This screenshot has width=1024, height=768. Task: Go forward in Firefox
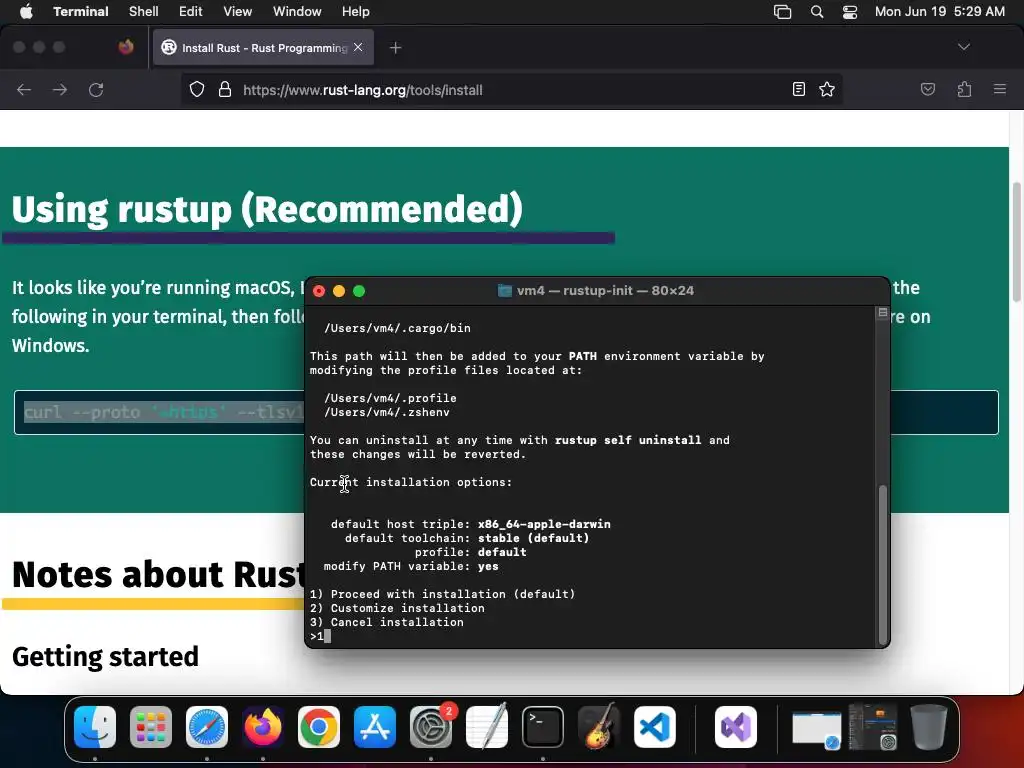pos(59,89)
